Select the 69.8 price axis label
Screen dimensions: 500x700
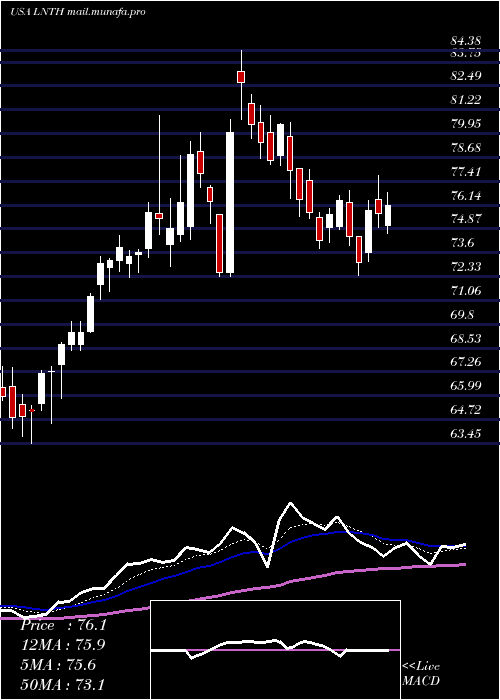click(x=463, y=315)
